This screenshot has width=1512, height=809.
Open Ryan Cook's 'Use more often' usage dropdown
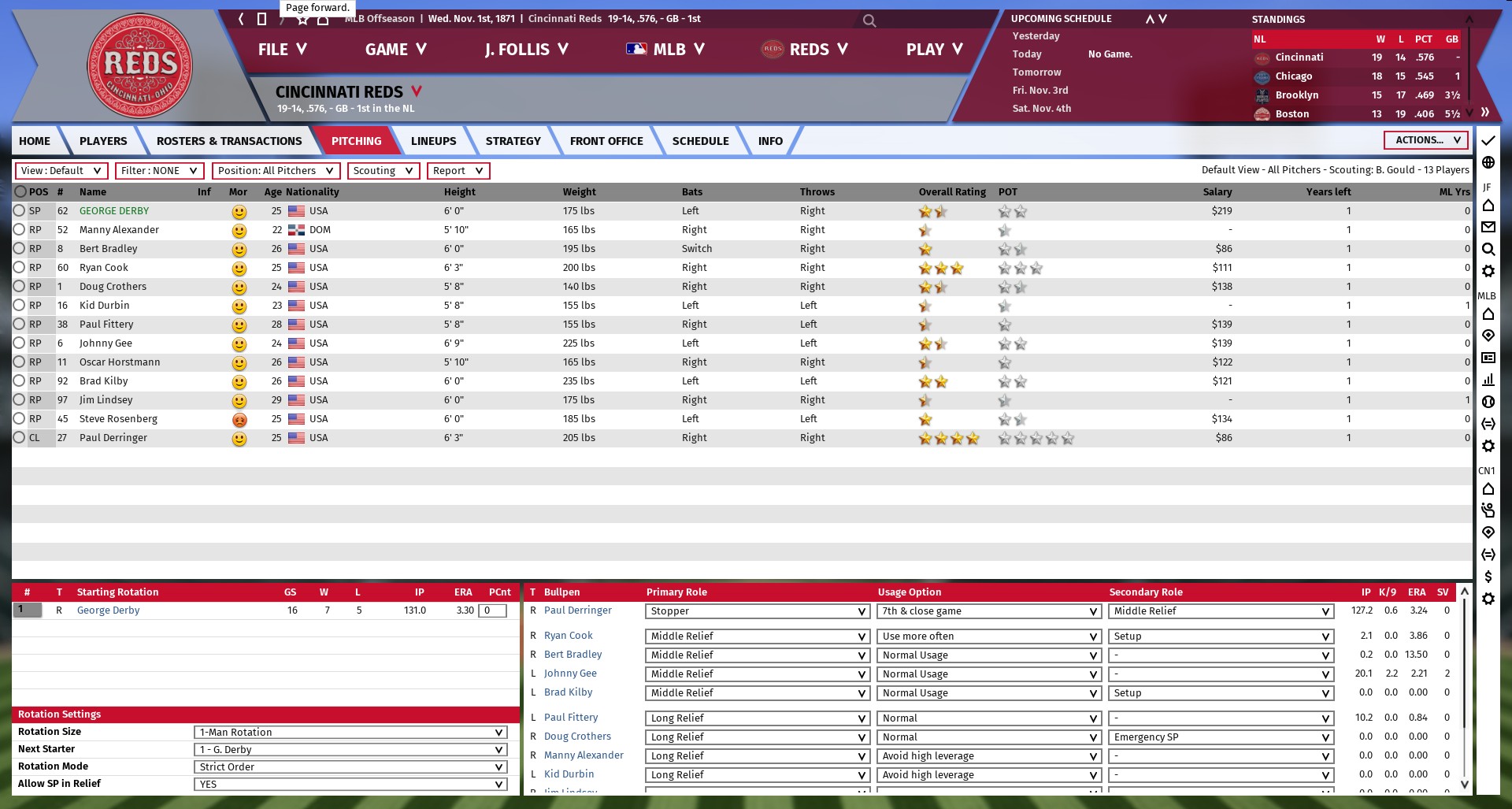coord(988,636)
